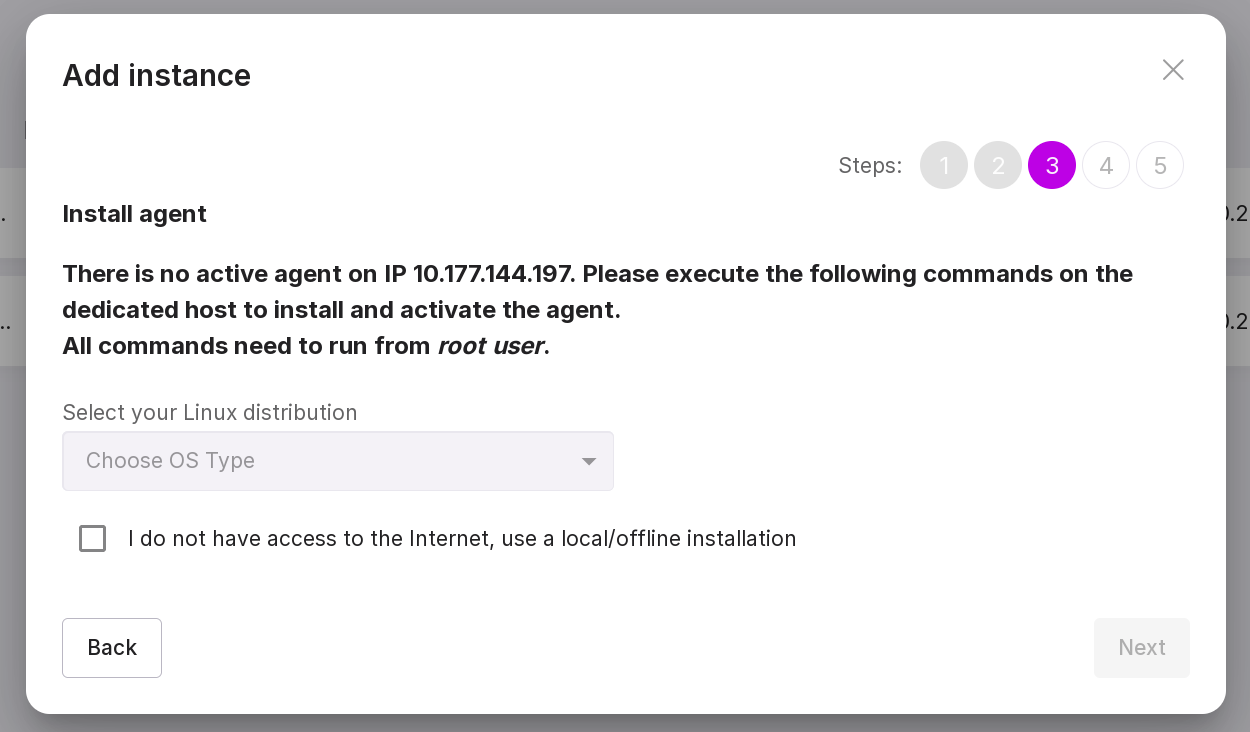Click the 'I do not have access' label
The image size is (1250, 732).
[x=462, y=539]
